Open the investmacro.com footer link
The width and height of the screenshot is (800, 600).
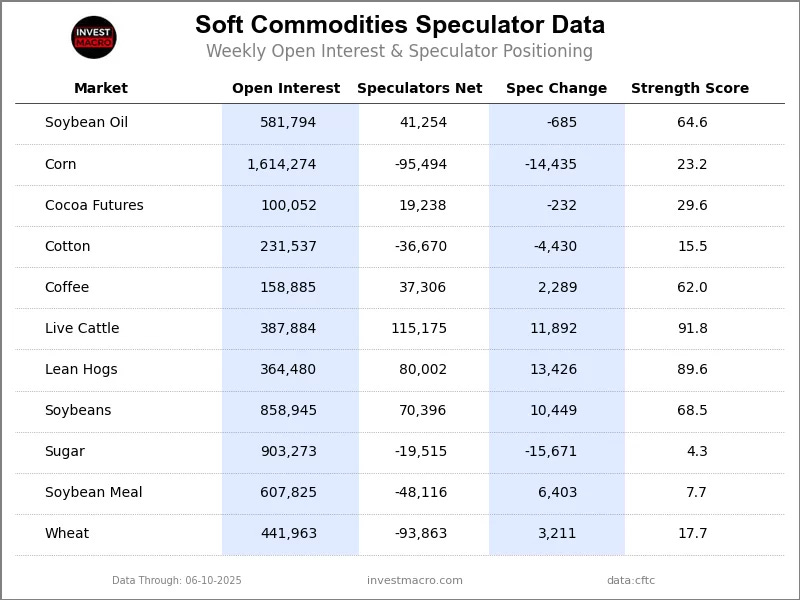(x=415, y=580)
